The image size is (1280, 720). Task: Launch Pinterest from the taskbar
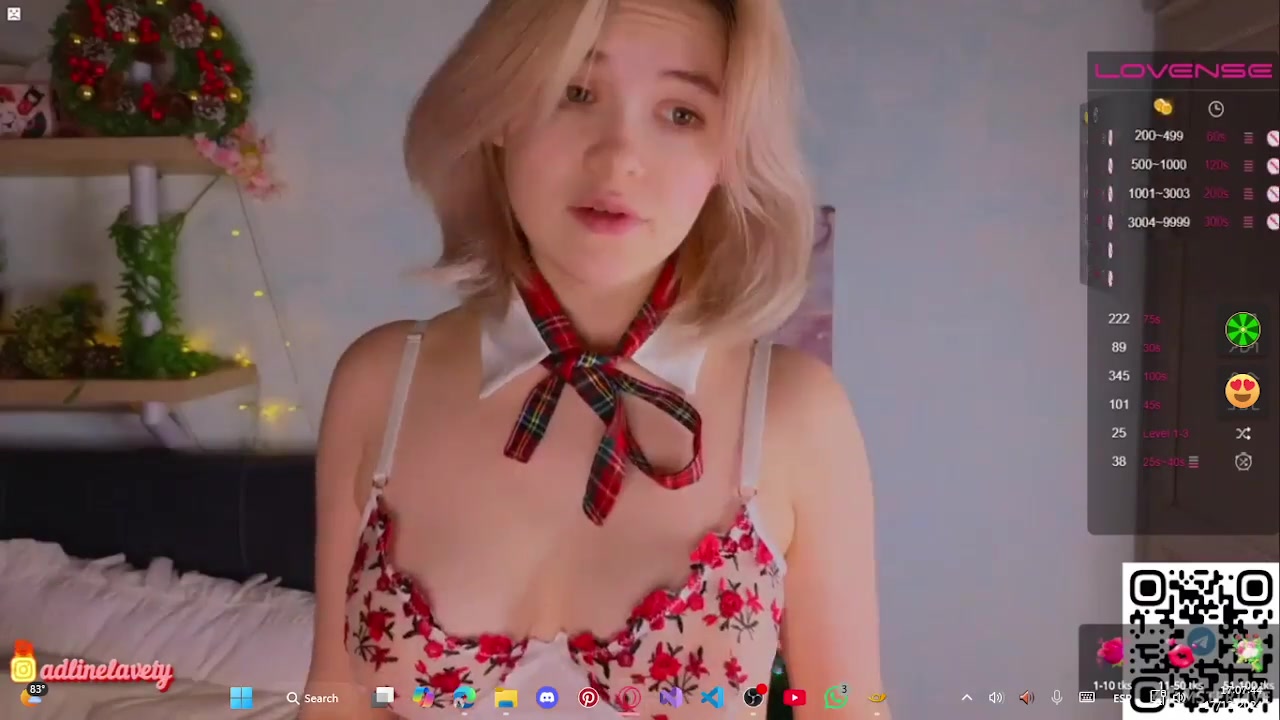point(588,698)
